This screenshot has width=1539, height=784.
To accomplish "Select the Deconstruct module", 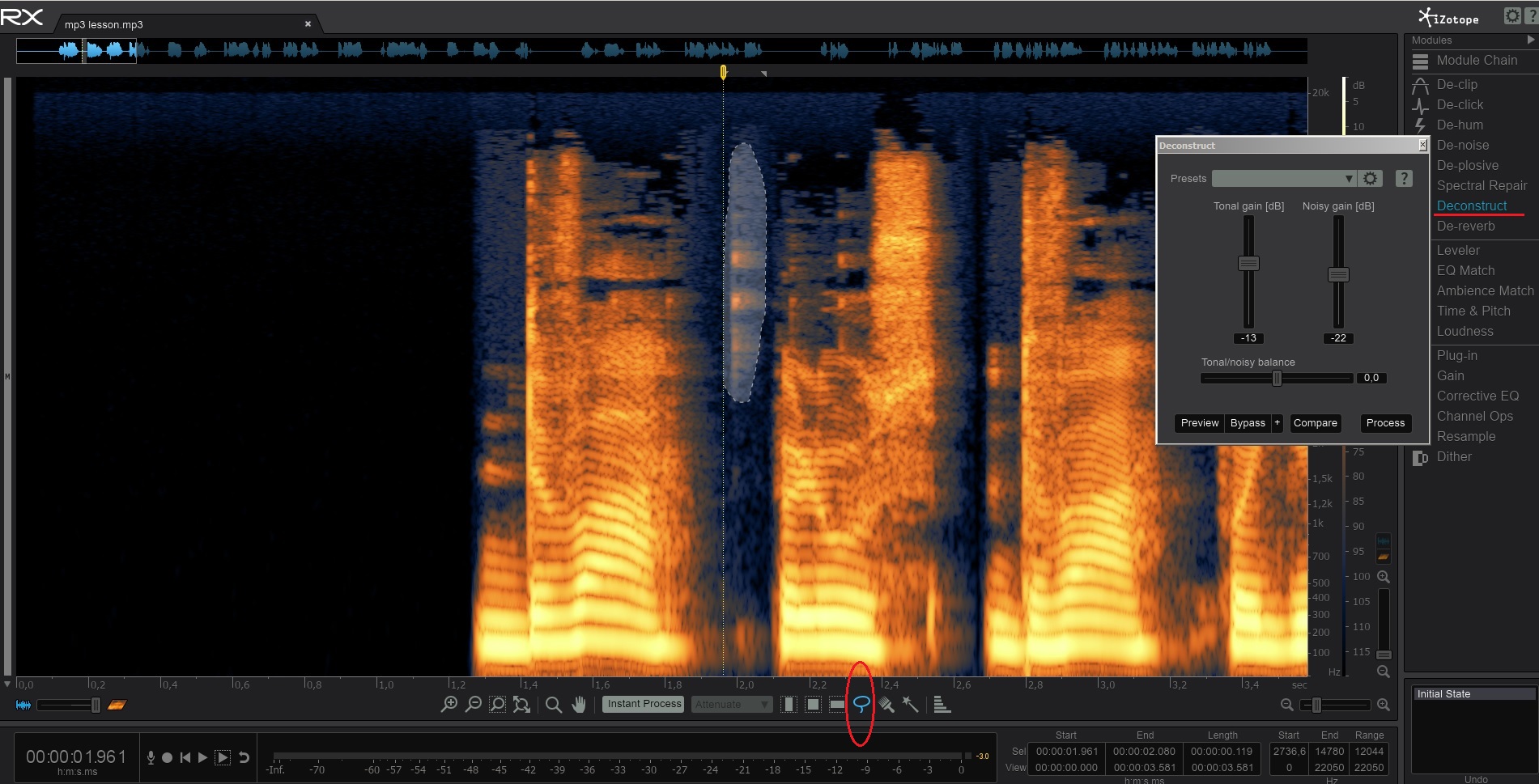I will 1472,206.
